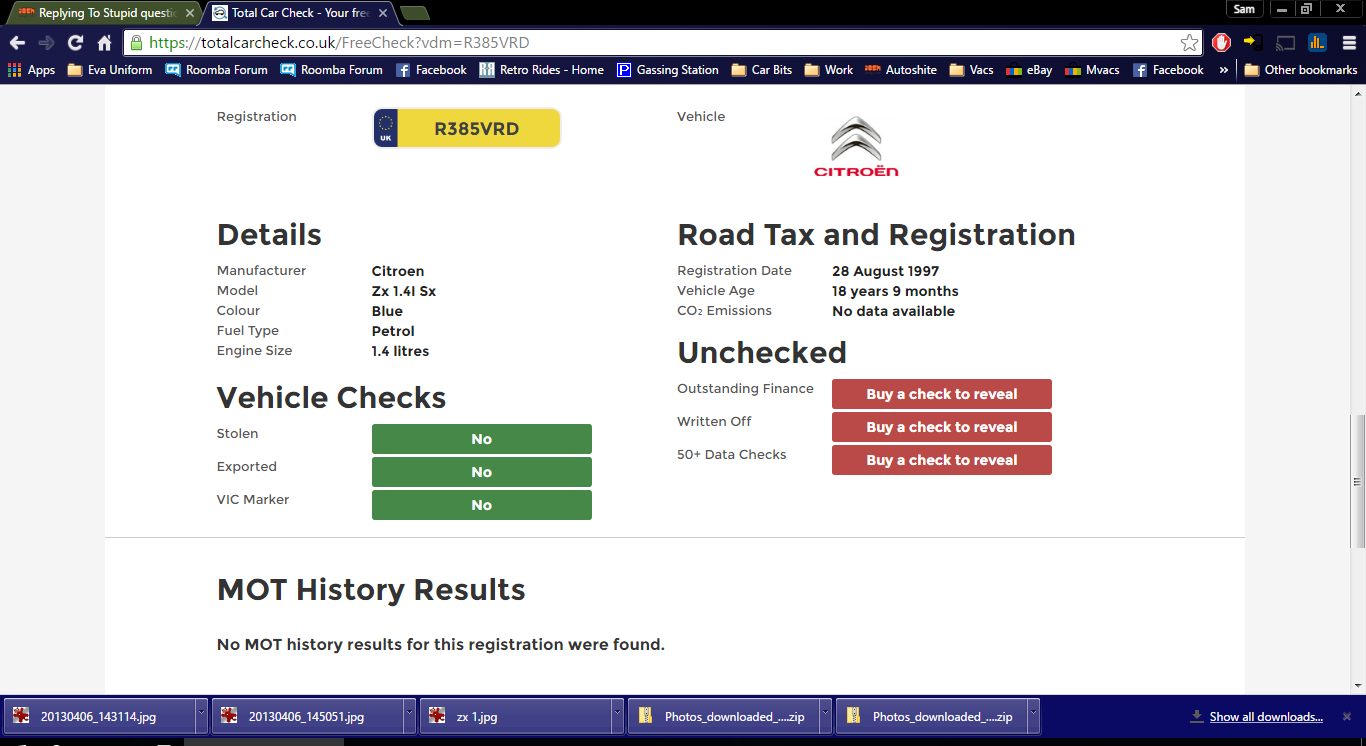Open the first Facebook bookmark
Image resolution: width=1366 pixels, height=746 pixels.
[431, 70]
